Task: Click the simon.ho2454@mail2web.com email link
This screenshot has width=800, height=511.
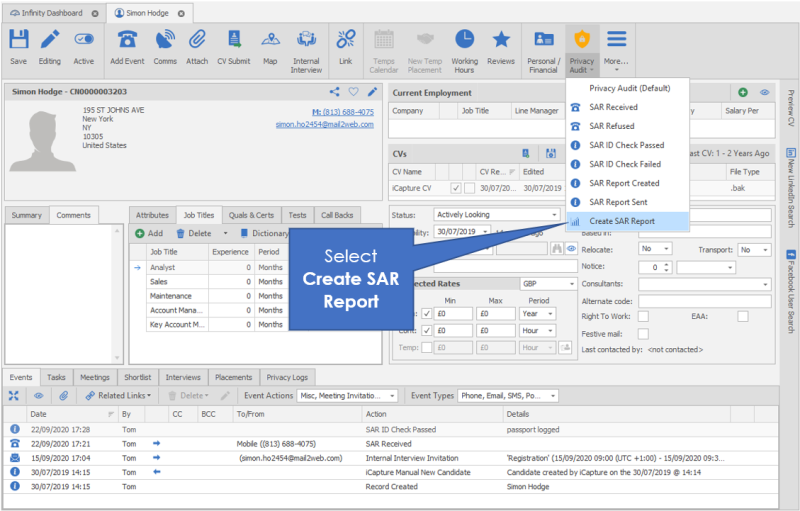Action: tap(325, 125)
